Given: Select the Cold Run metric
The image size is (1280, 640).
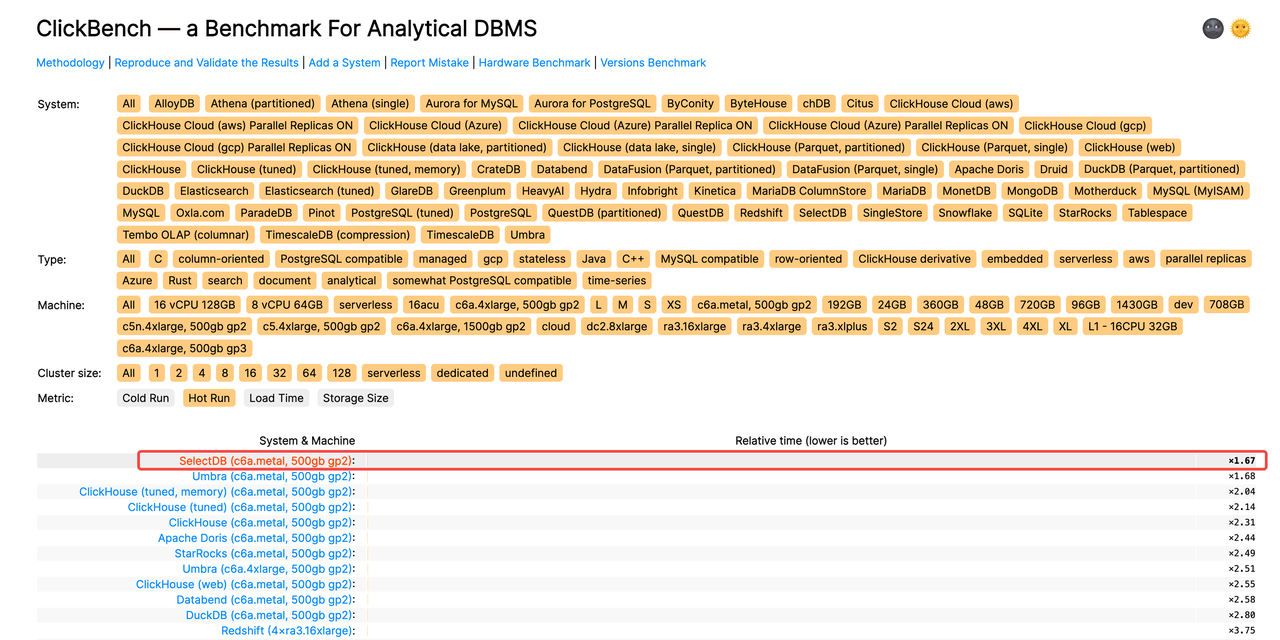Looking at the screenshot, I should point(146,399).
